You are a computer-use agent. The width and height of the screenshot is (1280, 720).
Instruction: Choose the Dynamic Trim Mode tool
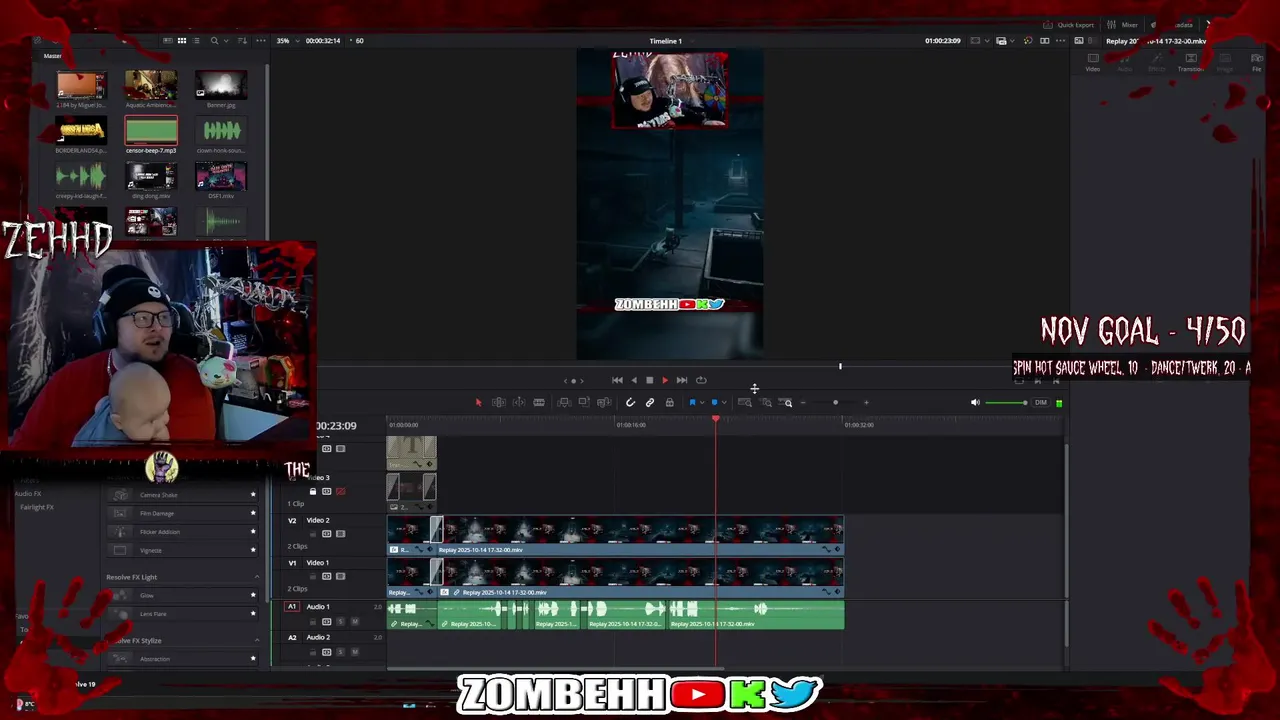(518, 402)
